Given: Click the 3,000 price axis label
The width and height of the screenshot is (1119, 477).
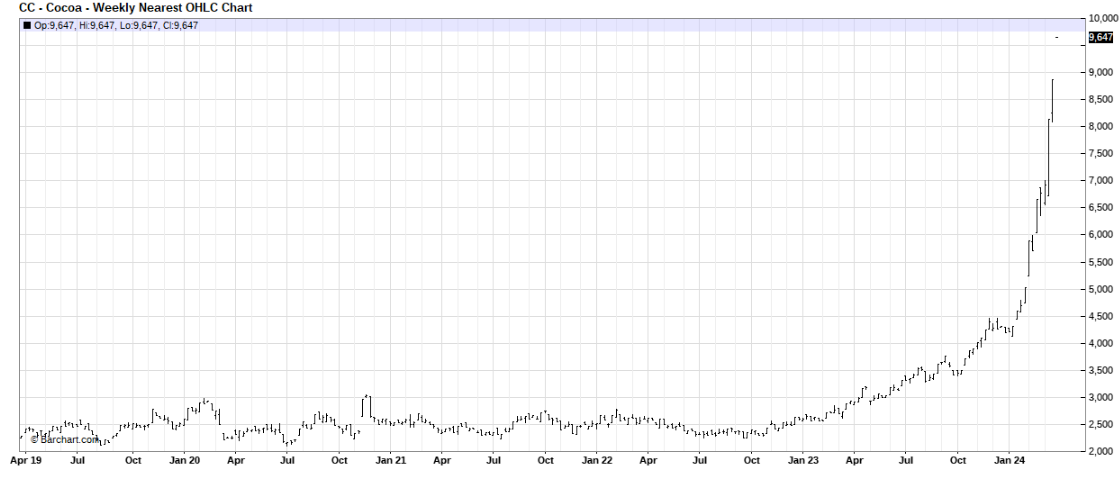Looking at the screenshot, I should point(1103,398).
